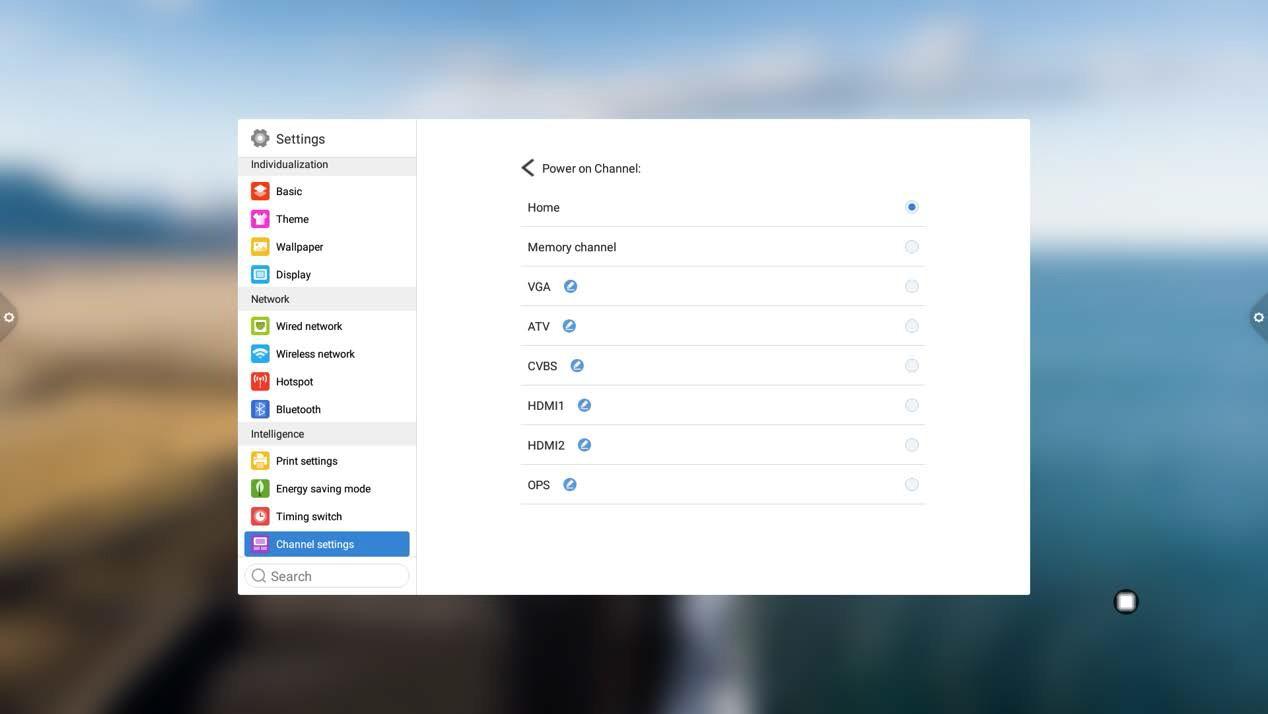The image size is (1268, 714).
Task: Select the ATV radio button
Action: [x=911, y=326]
